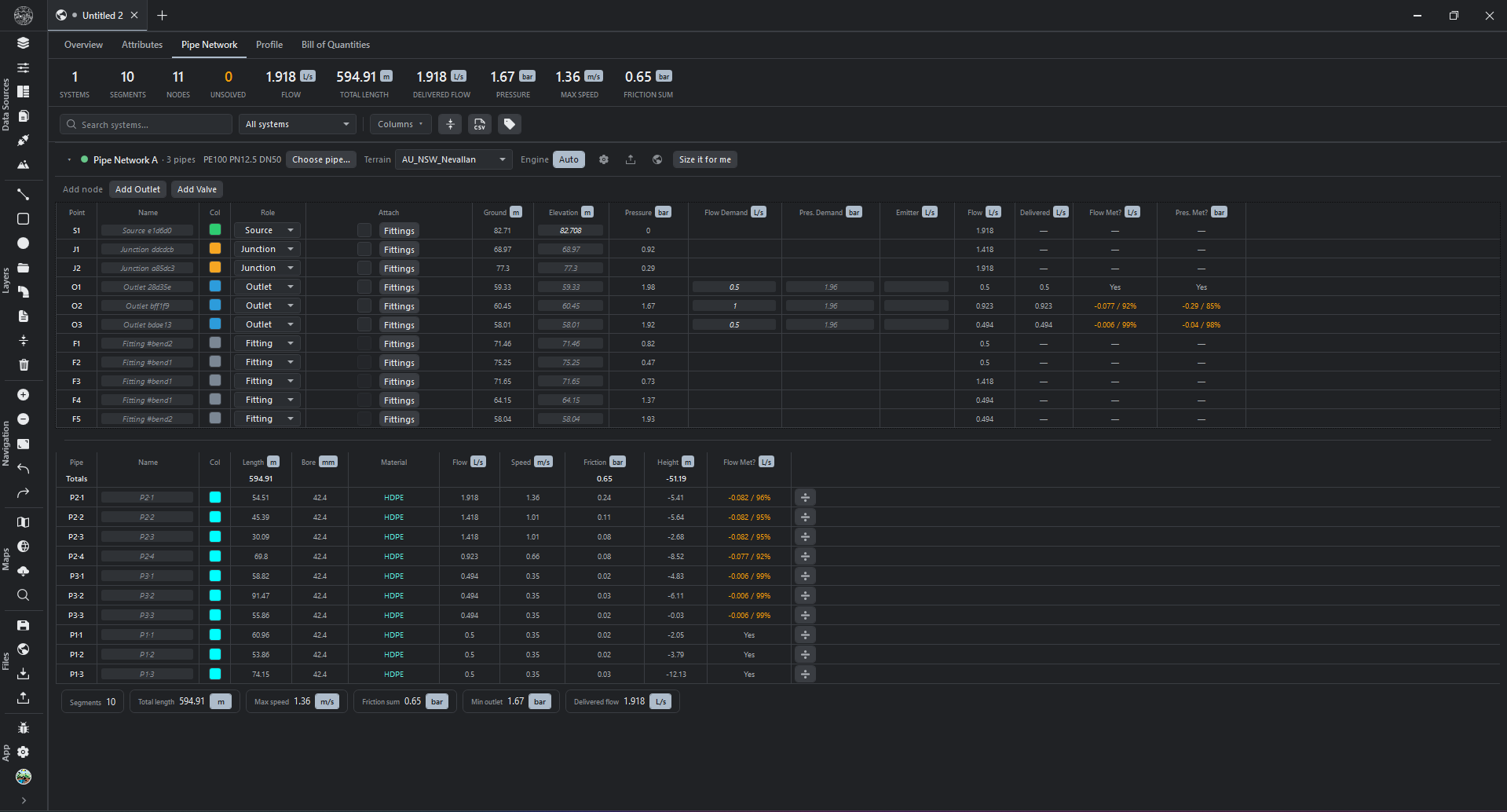This screenshot has height=812, width=1507.
Task: Open the Role dropdown for row O2 Outlet
Action: click(268, 305)
